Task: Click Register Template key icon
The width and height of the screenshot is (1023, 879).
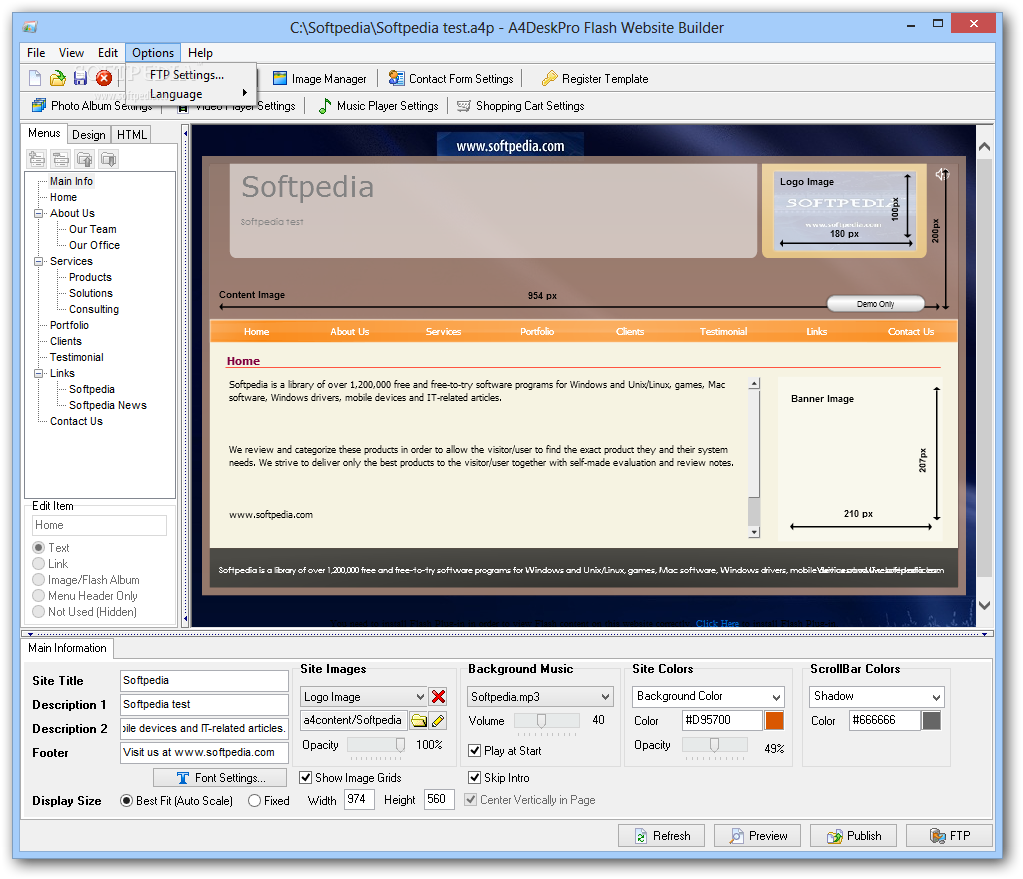Action: coord(550,79)
